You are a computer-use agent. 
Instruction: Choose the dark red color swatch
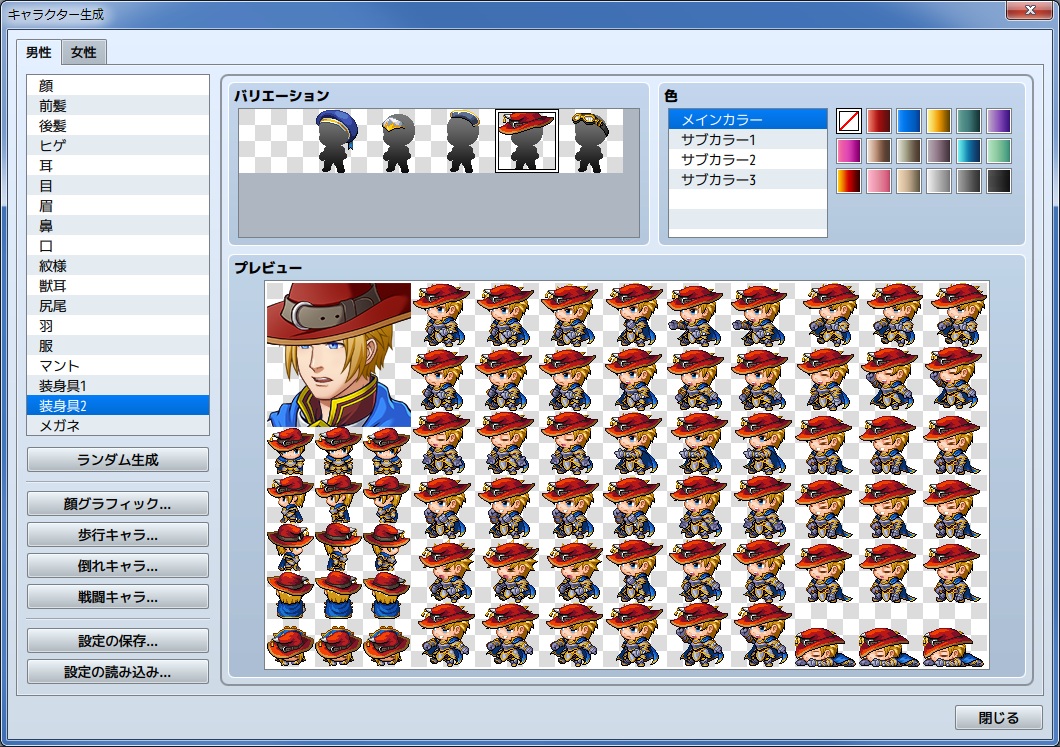click(x=878, y=121)
